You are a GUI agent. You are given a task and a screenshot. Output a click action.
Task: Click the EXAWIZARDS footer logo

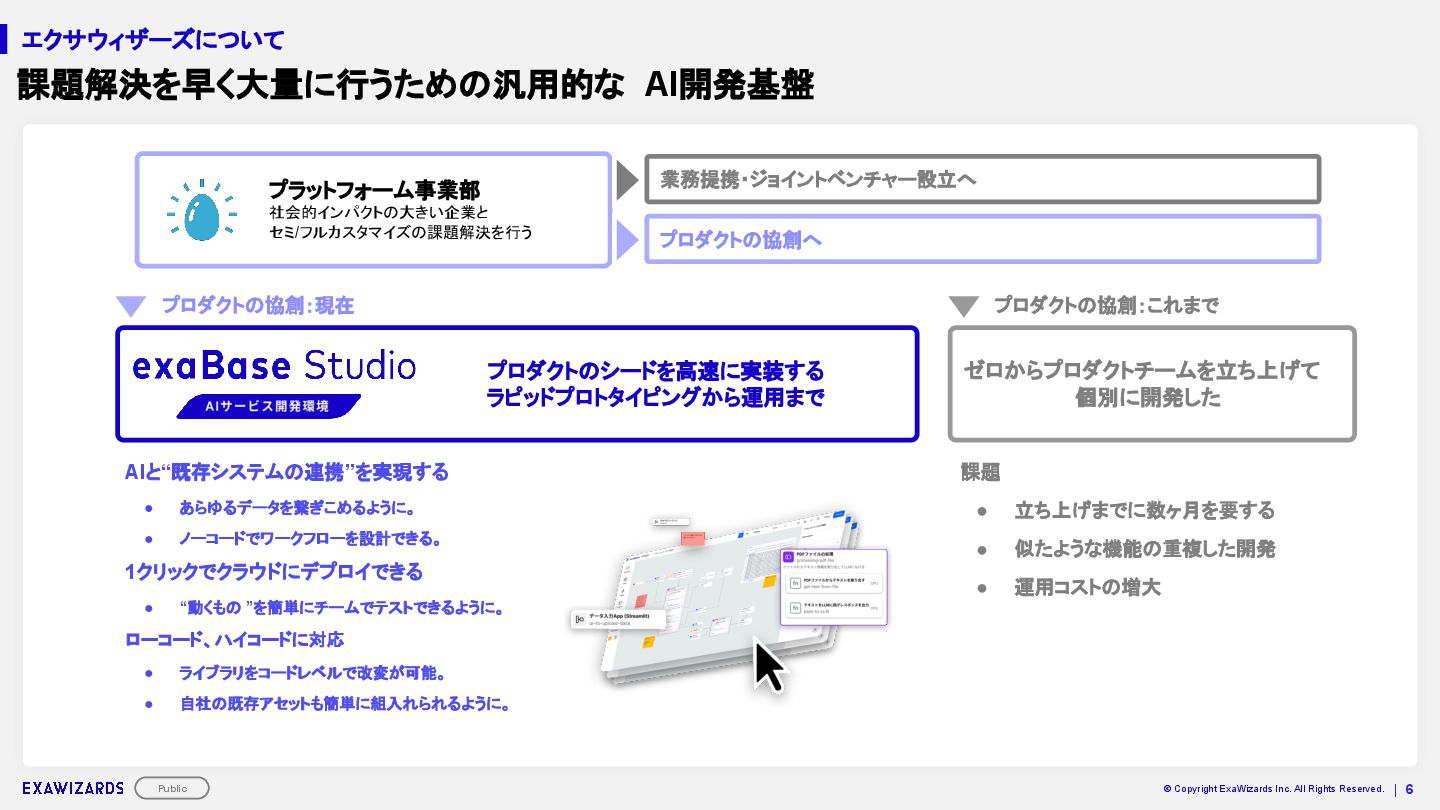pos(73,788)
